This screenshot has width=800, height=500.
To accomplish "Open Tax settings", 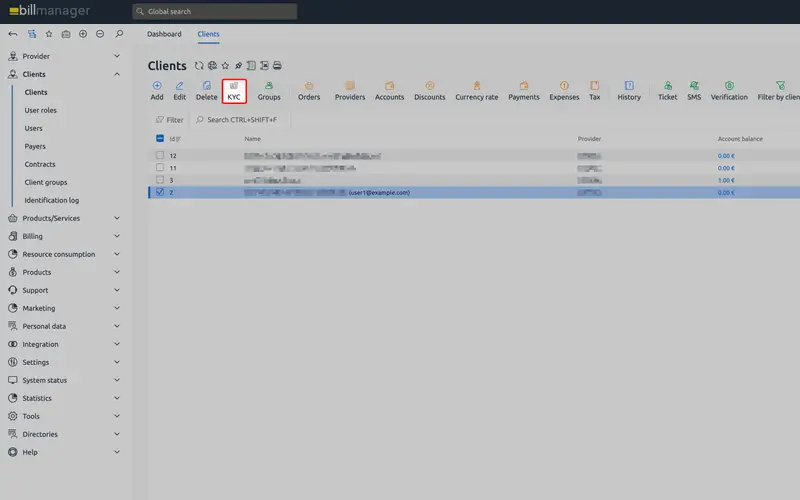I will 594,91.
